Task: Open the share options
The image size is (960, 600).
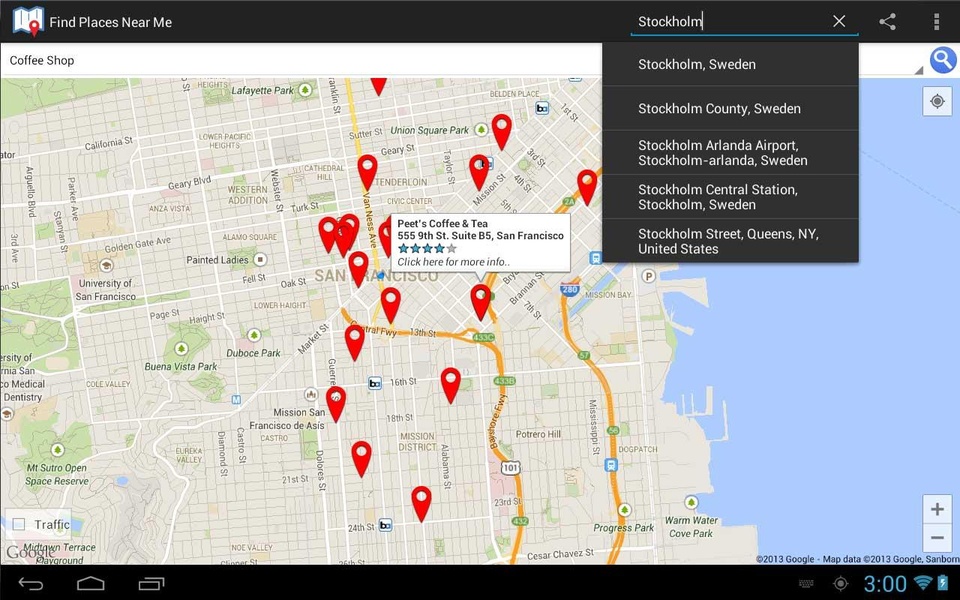Action: [887, 22]
